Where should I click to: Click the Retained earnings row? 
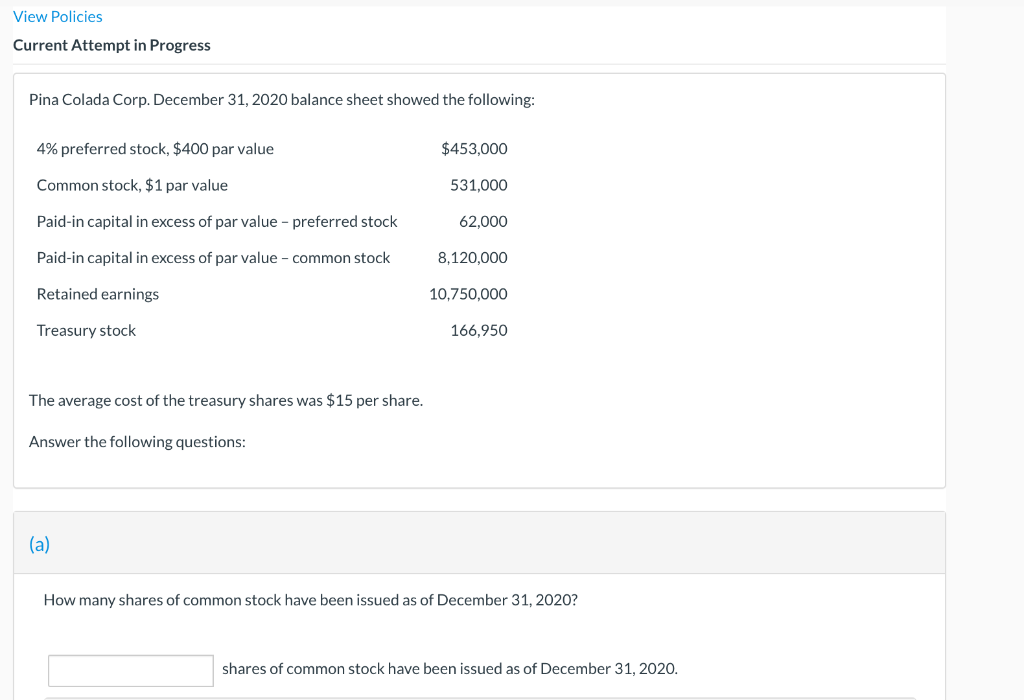pyautogui.click(x=97, y=293)
